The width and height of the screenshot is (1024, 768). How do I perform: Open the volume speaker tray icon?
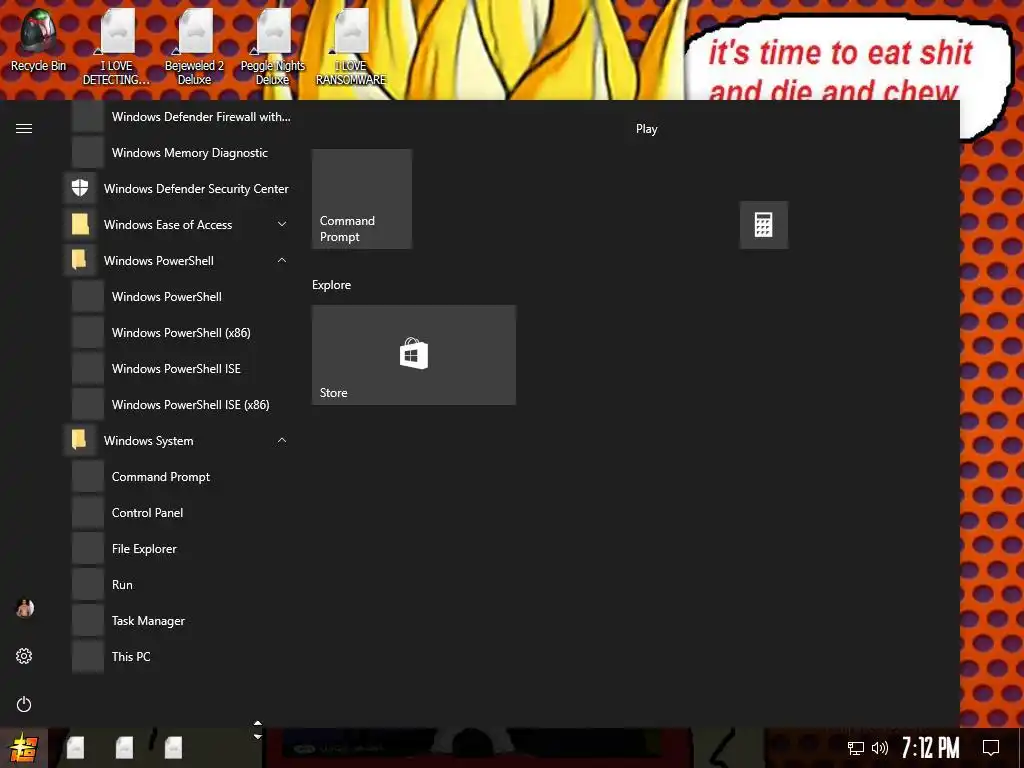880,748
